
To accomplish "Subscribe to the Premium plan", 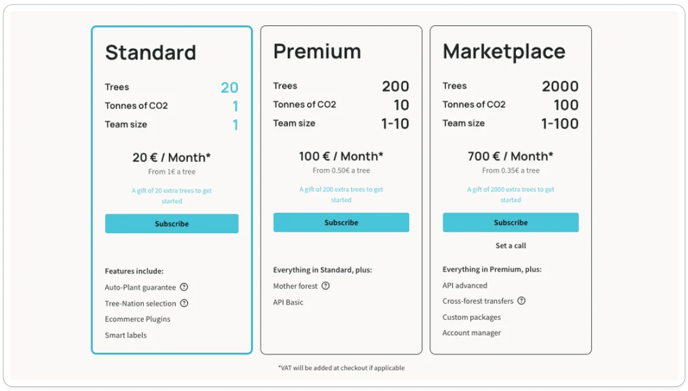I will point(341,222).
